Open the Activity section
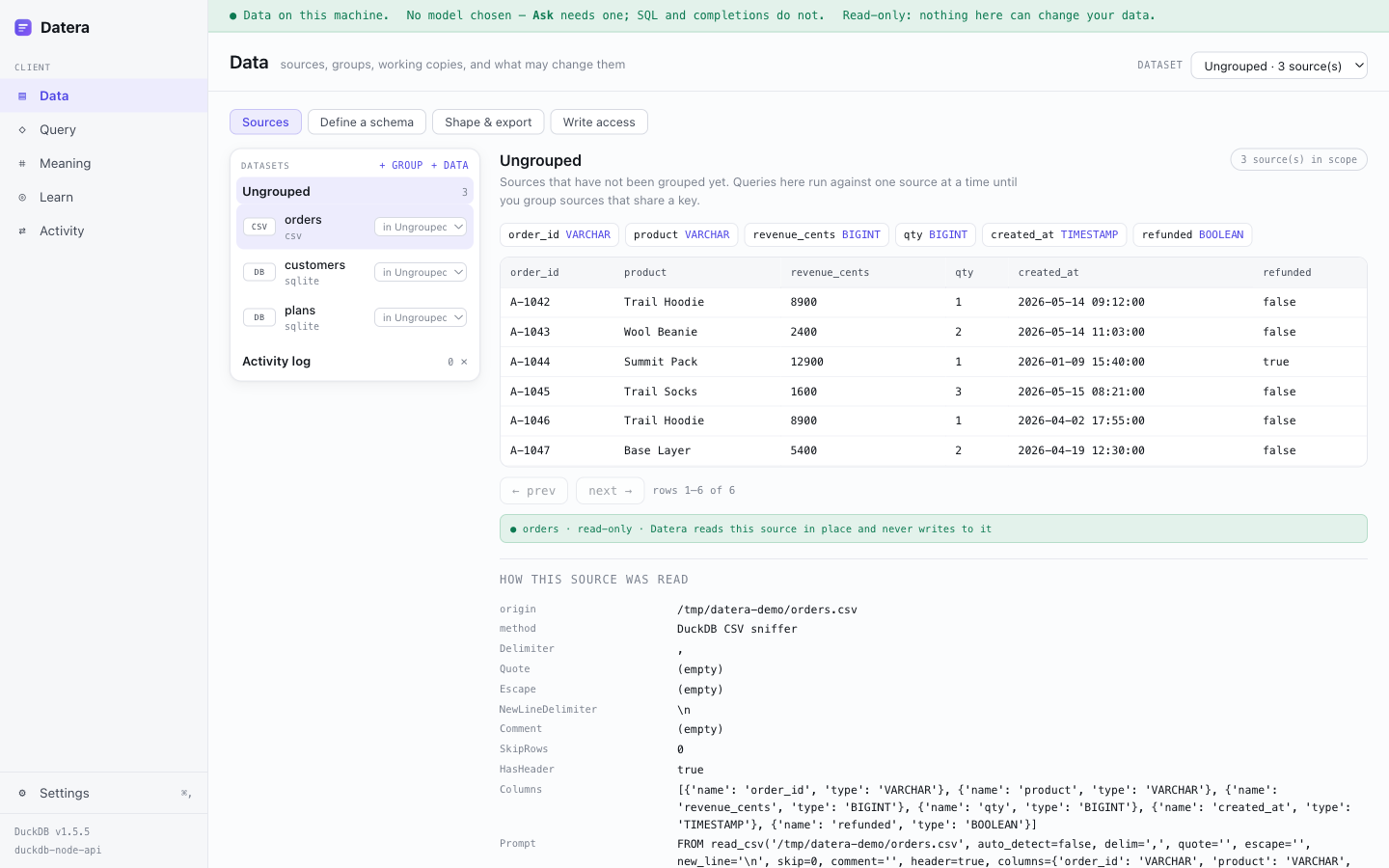1389x868 pixels. tap(103, 231)
